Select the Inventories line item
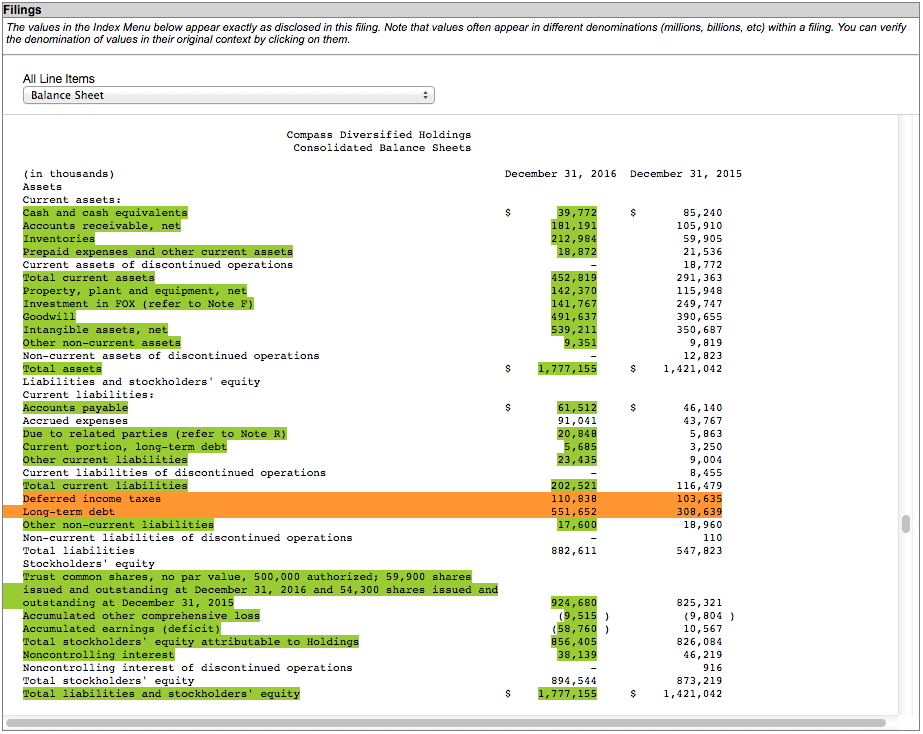 tap(59, 239)
